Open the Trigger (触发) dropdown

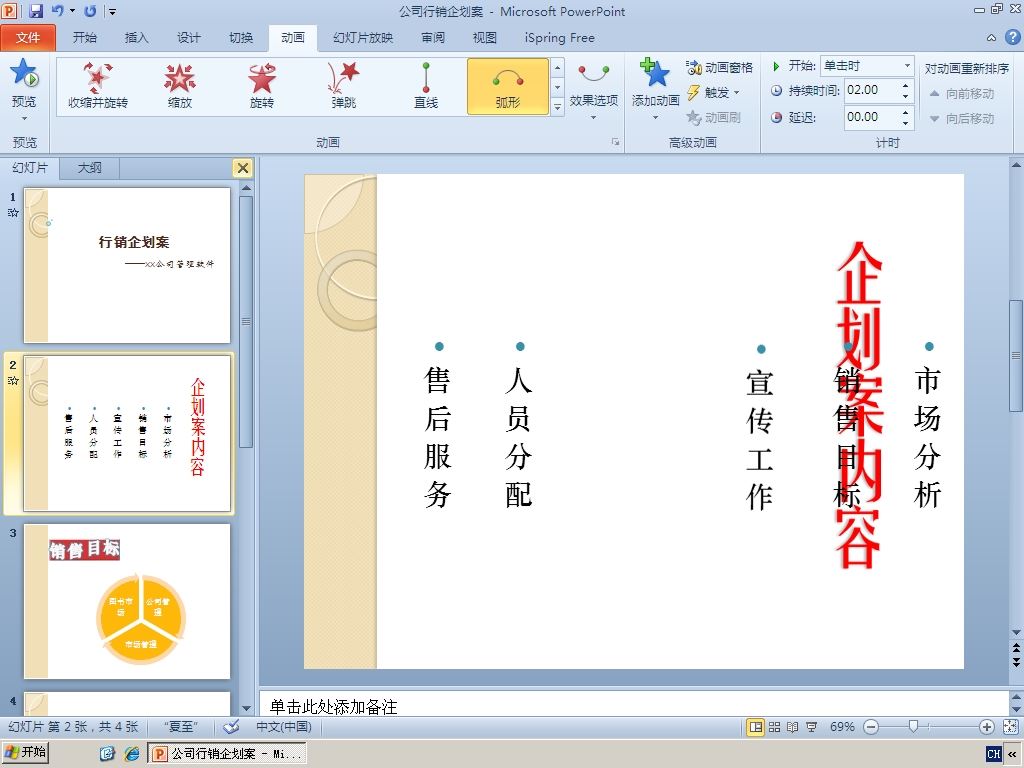click(714, 92)
